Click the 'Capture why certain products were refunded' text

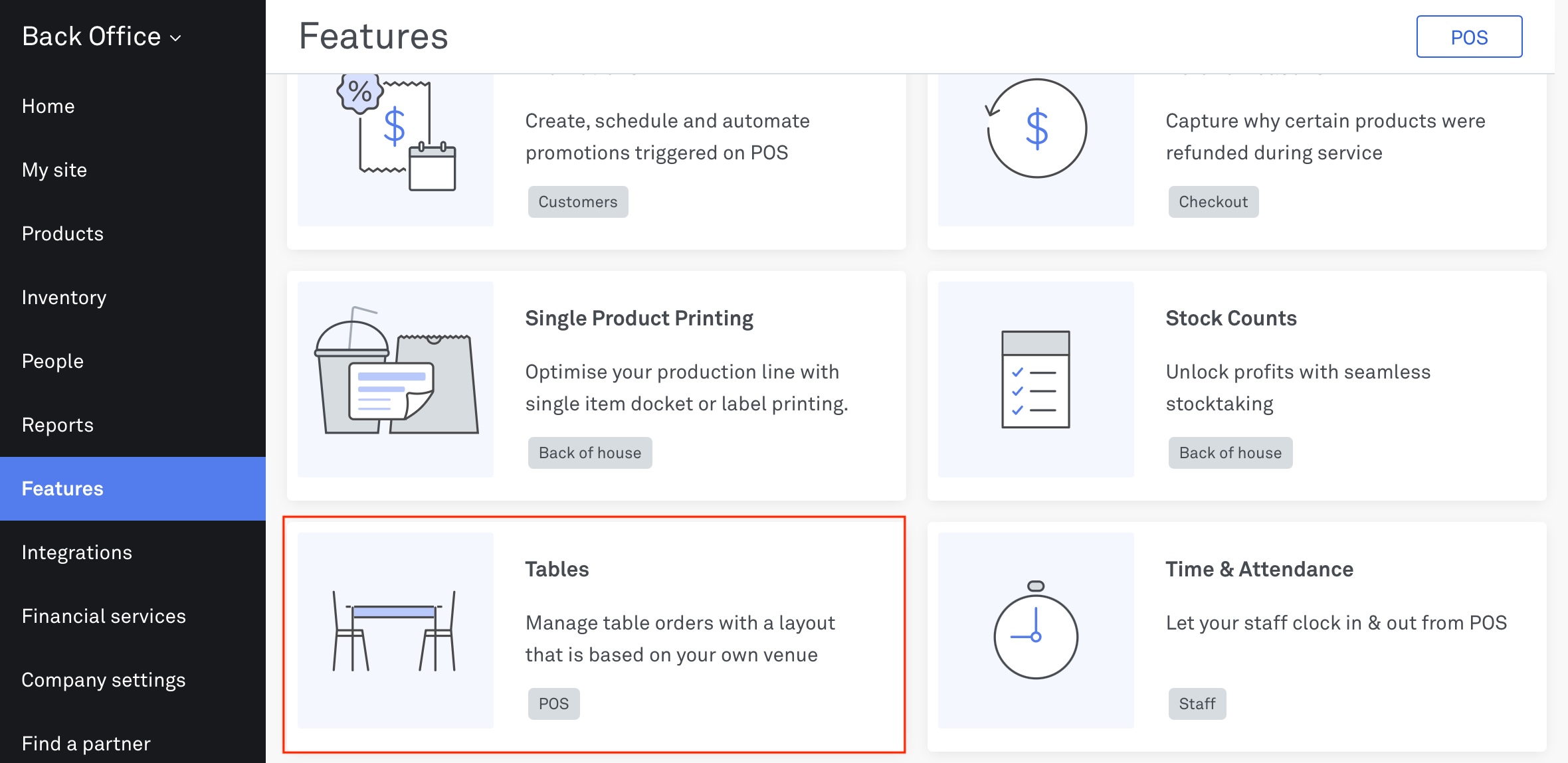(x=1325, y=137)
